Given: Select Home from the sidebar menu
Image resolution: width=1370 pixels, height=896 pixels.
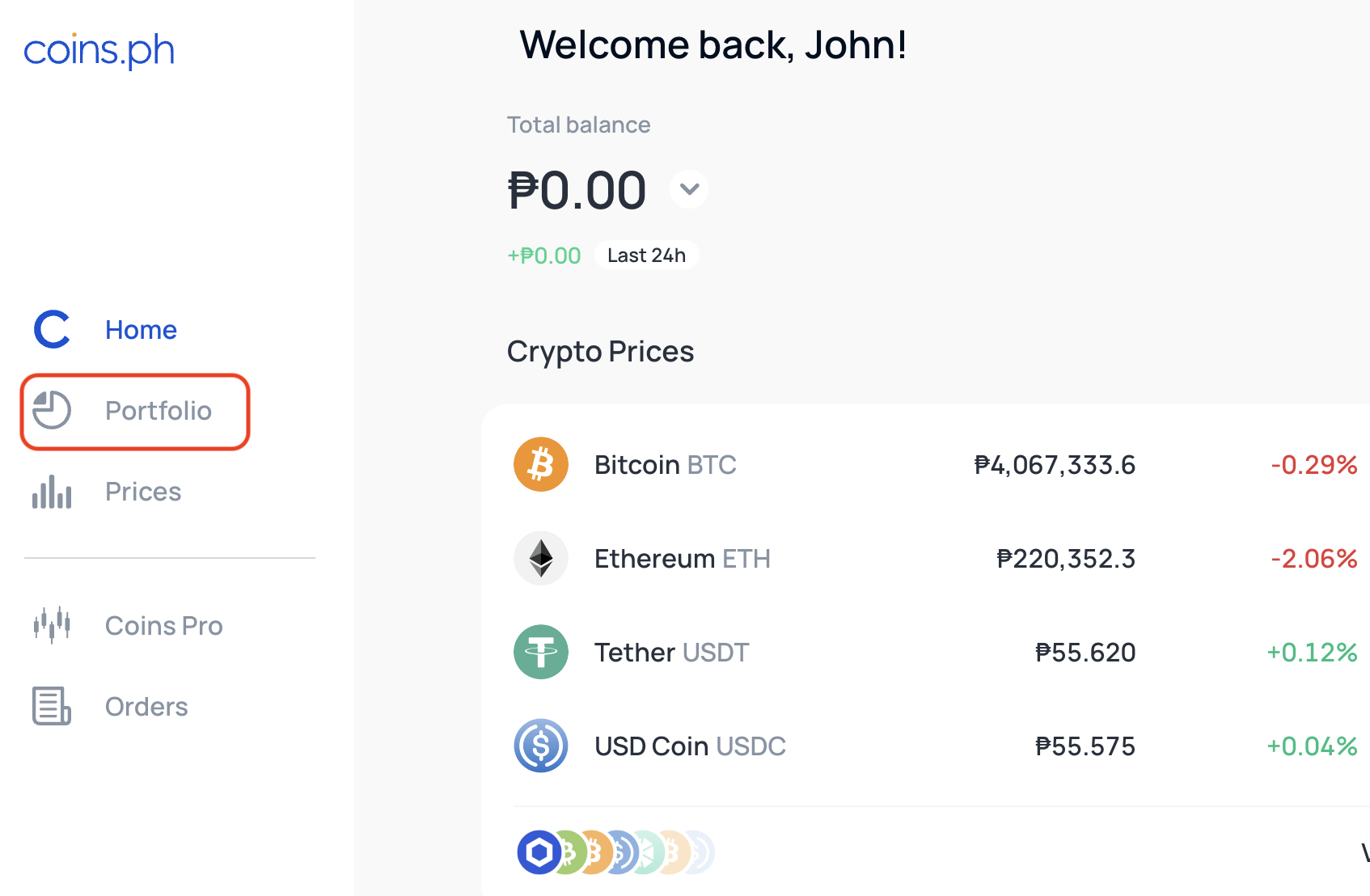Looking at the screenshot, I should tap(141, 330).
